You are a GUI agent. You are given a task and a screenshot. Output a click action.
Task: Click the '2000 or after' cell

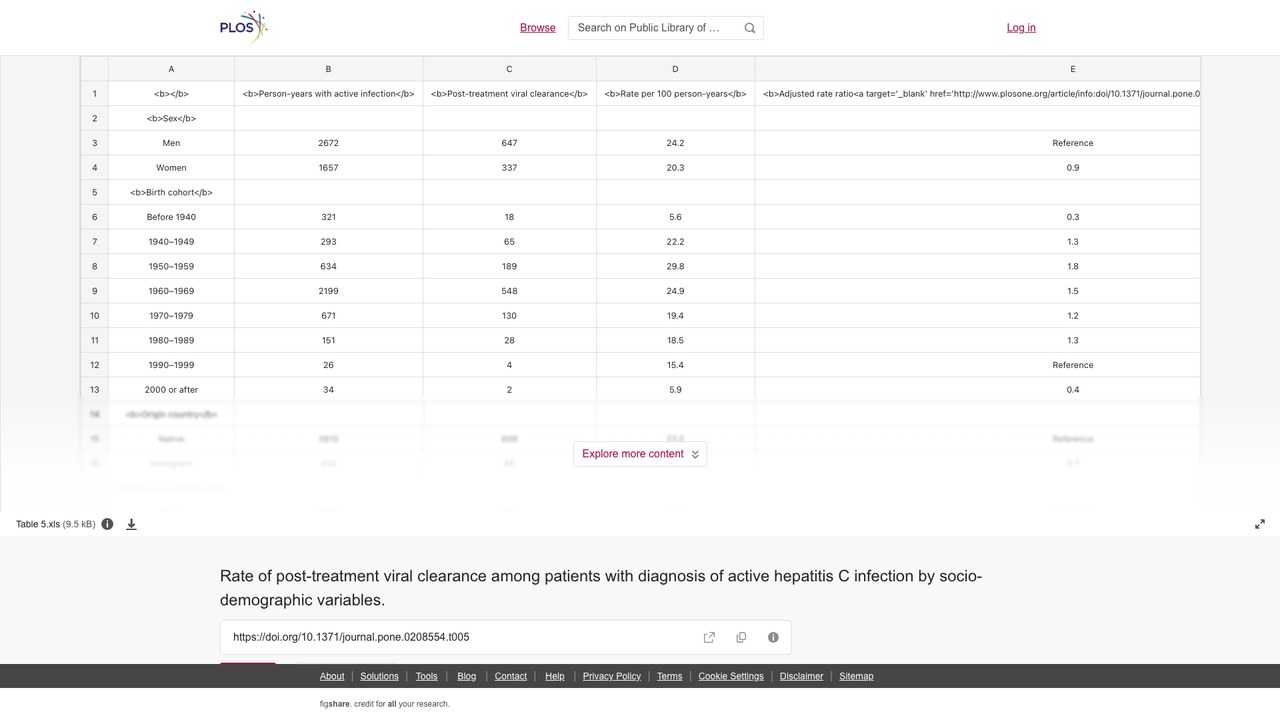point(171,390)
